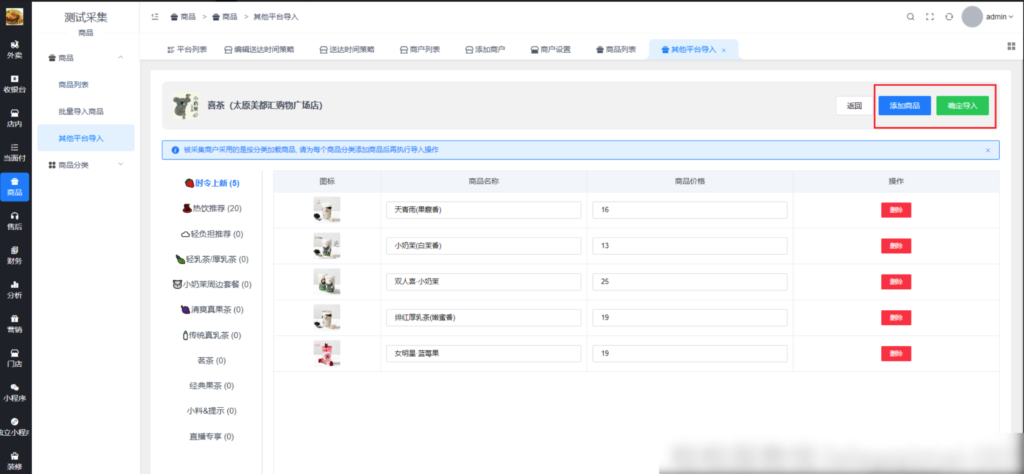Click the blue 添加商品 button
This screenshot has width=1024, height=474.
coord(904,105)
